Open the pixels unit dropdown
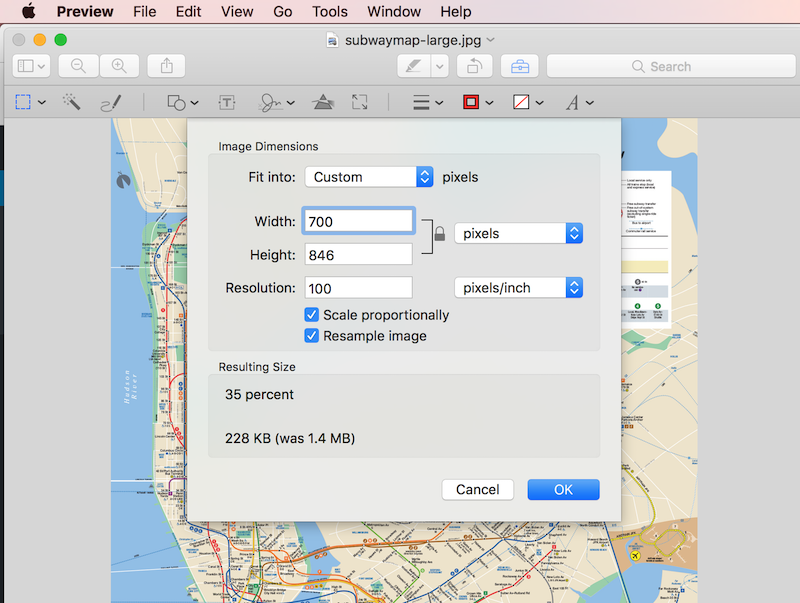This screenshot has height=603, width=800. point(518,233)
